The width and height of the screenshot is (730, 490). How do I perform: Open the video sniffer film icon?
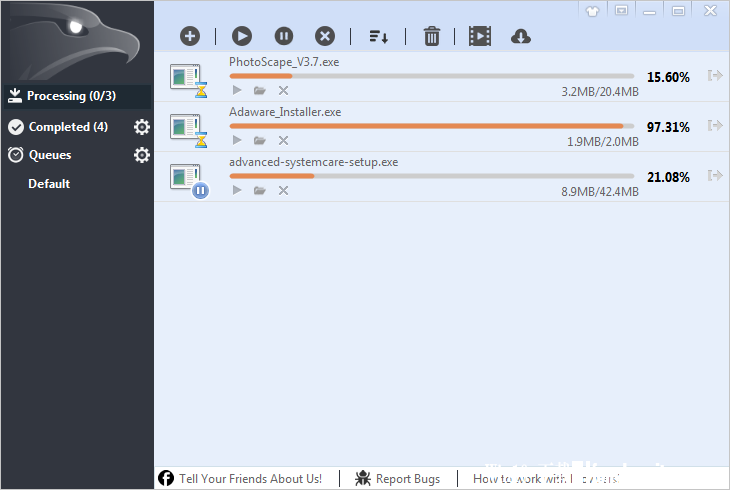coord(480,36)
